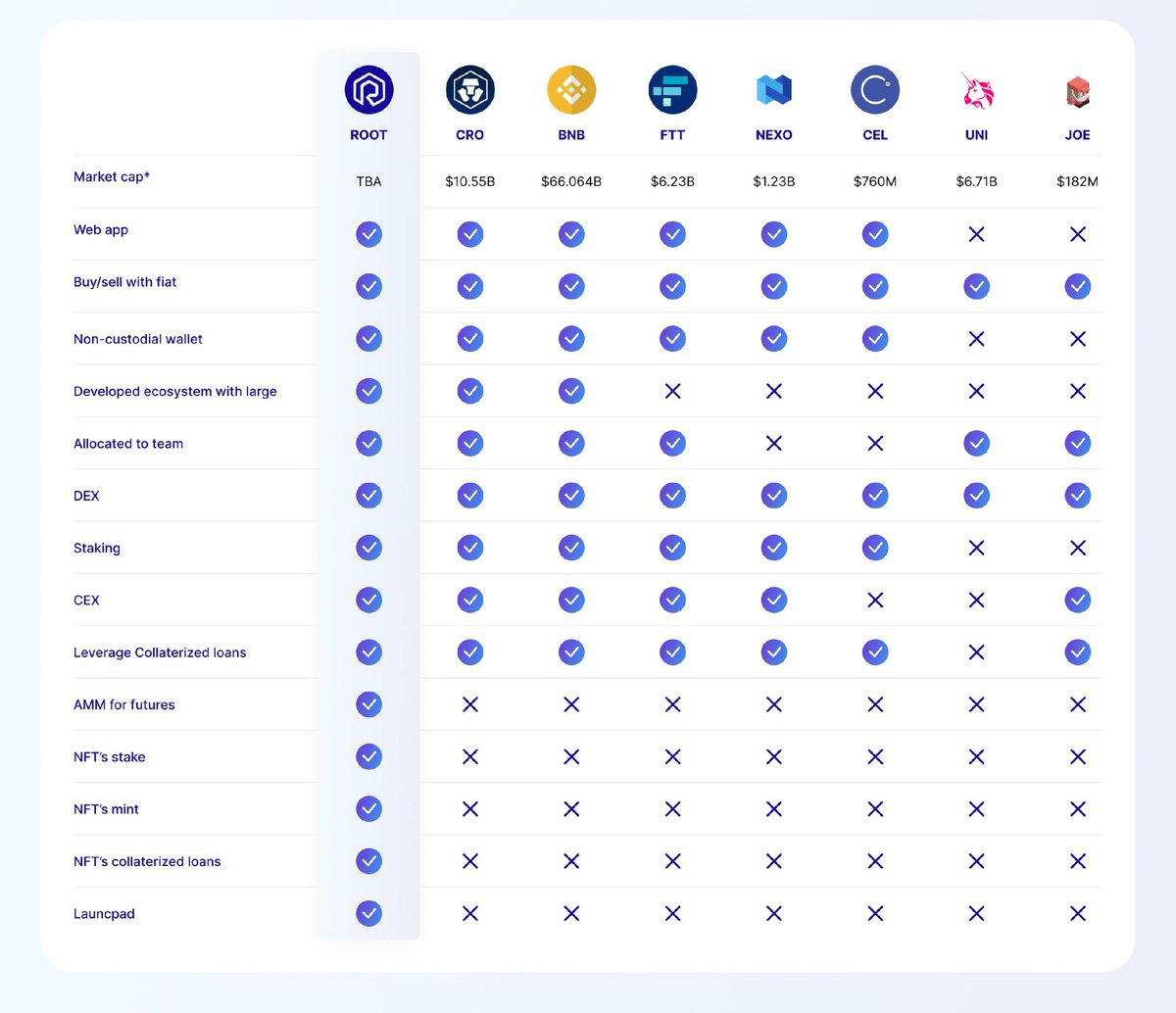1176x1013 pixels.
Task: Click Leverage Collaterized loans row label
Action: pyautogui.click(x=160, y=652)
